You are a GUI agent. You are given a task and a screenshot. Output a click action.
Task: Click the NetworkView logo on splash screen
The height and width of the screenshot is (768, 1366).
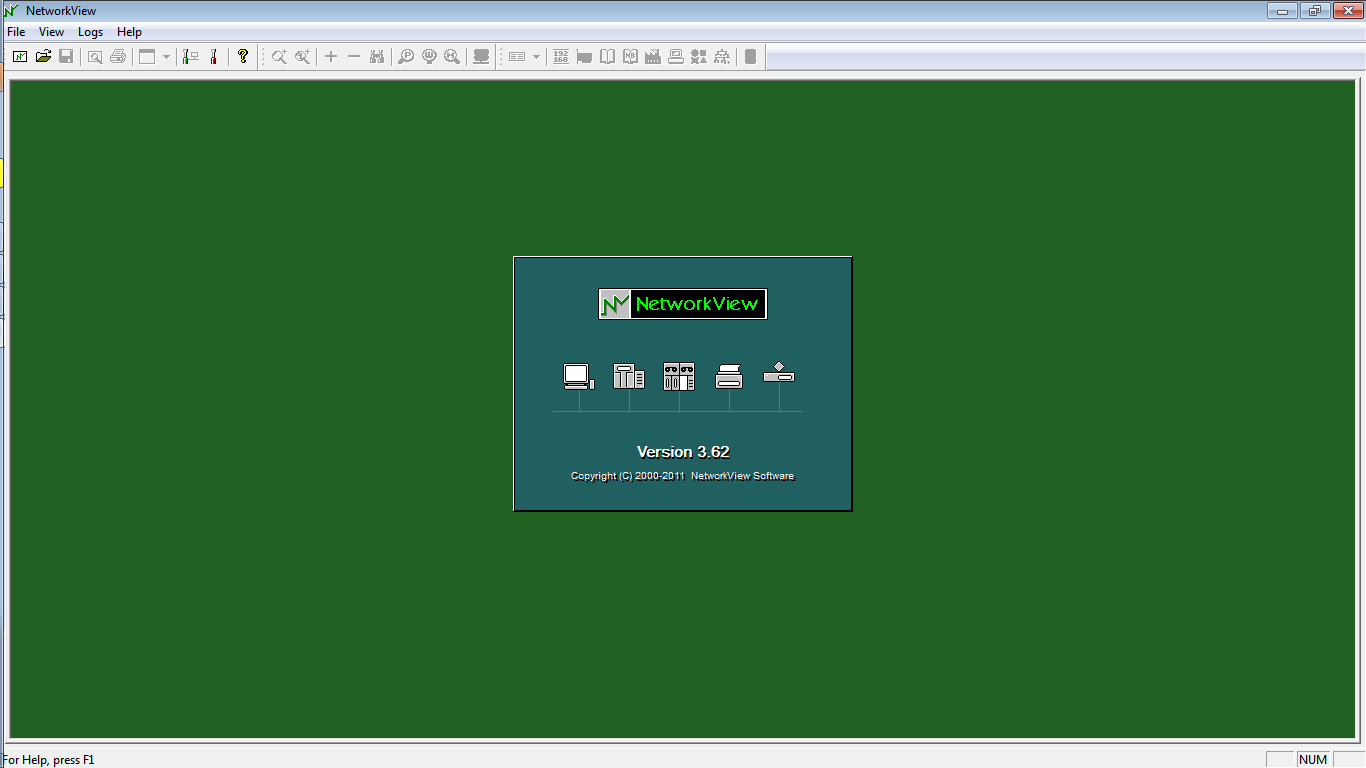tap(682, 304)
